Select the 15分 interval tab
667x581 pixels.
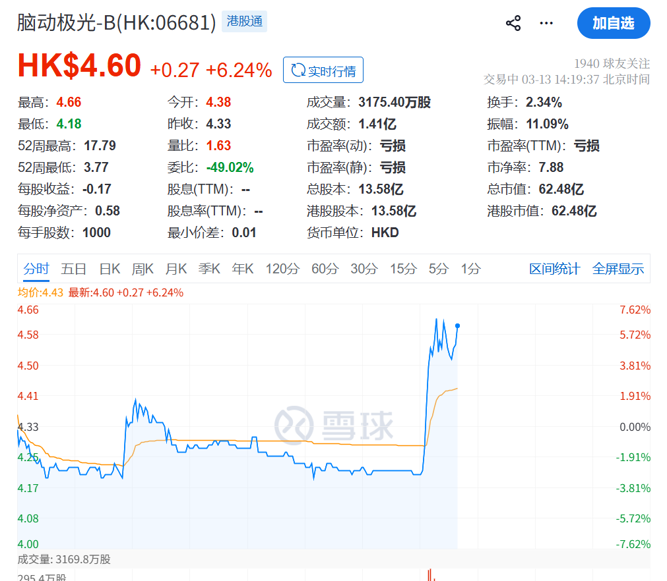click(403, 268)
